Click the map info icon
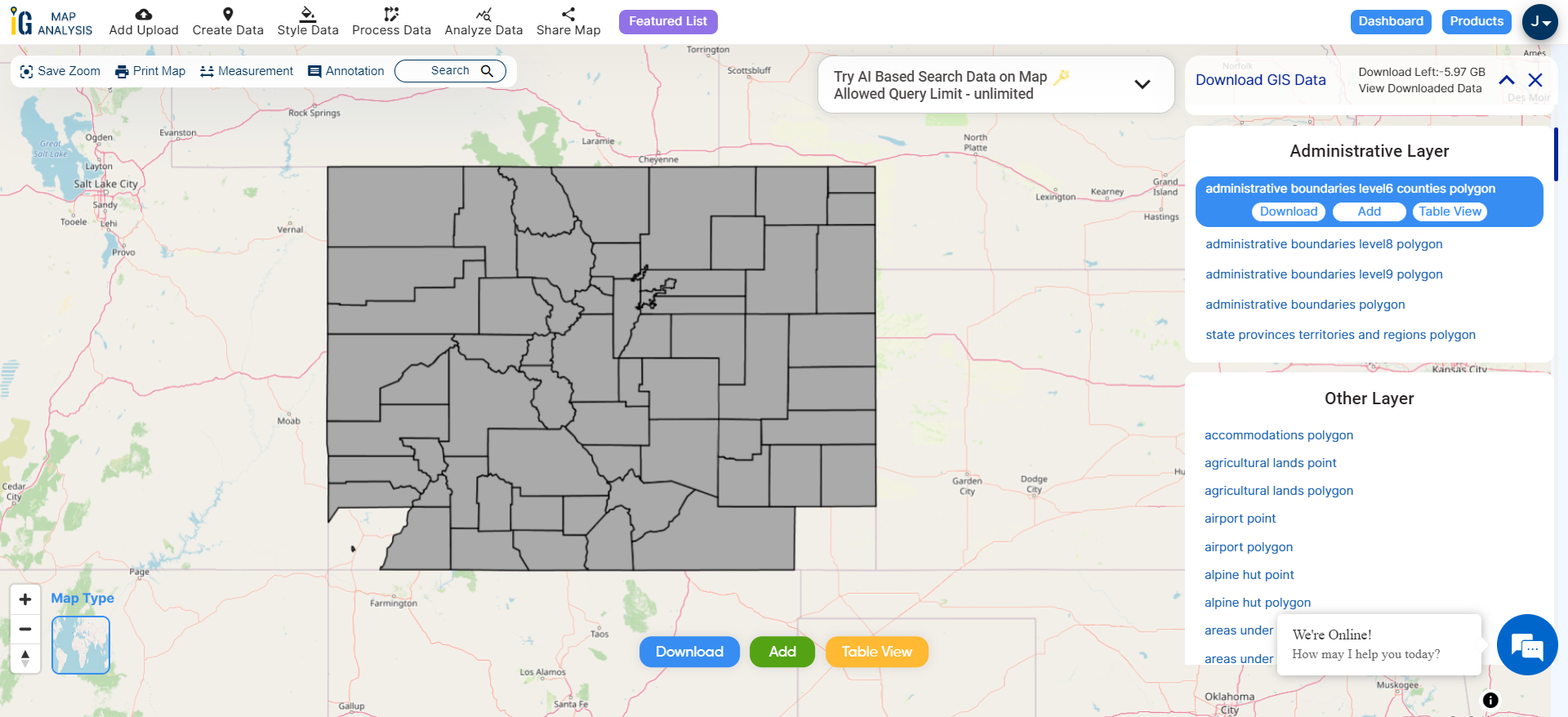1568x717 pixels. click(x=1490, y=700)
